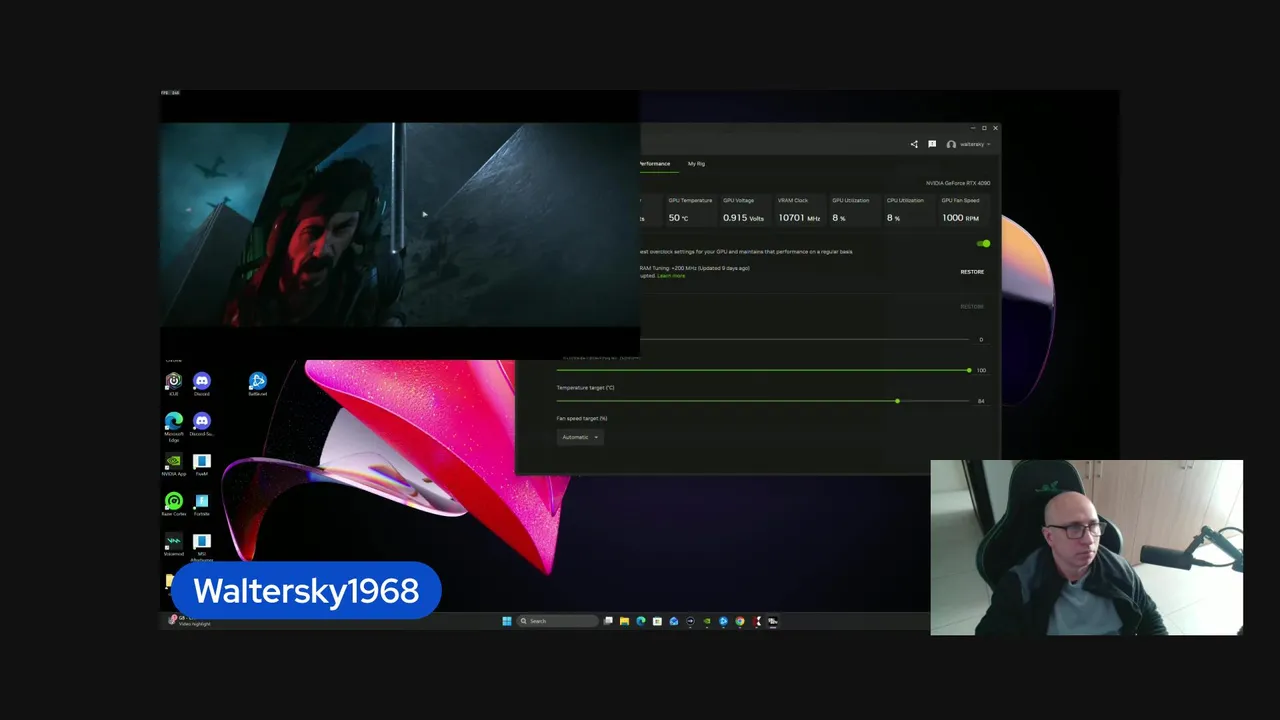
Task: Click the game video preview window
Action: click(x=400, y=225)
